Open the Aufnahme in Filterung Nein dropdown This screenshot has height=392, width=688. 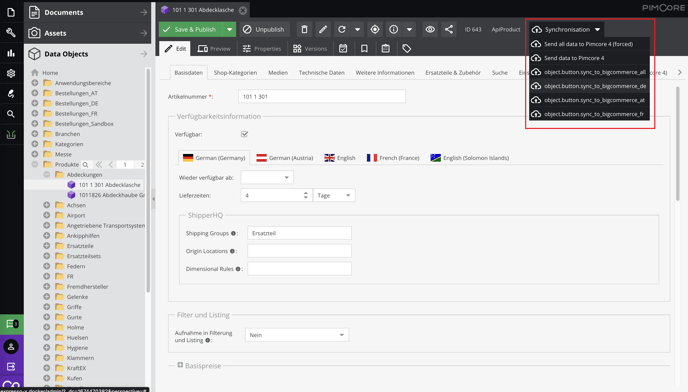341,335
